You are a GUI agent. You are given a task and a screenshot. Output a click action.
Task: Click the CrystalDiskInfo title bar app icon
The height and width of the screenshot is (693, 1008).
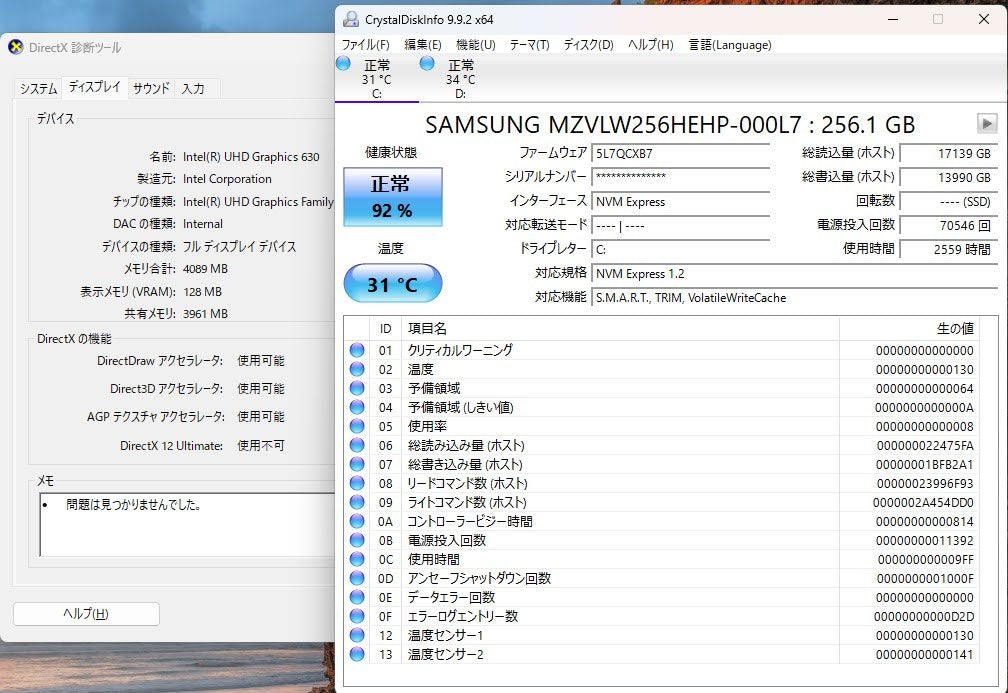350,19
